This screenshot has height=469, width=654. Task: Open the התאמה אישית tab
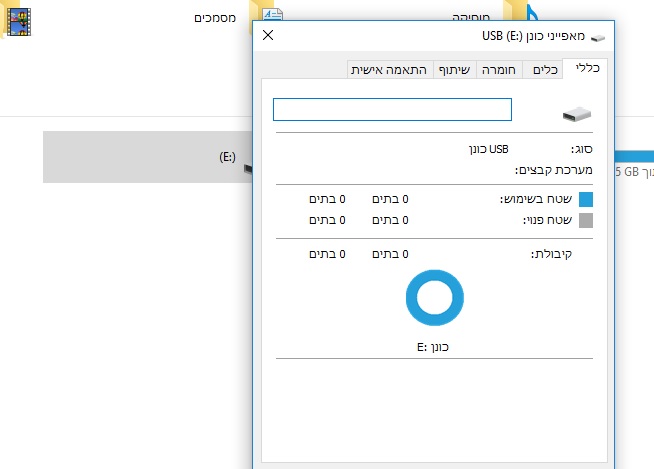(389, 70)
